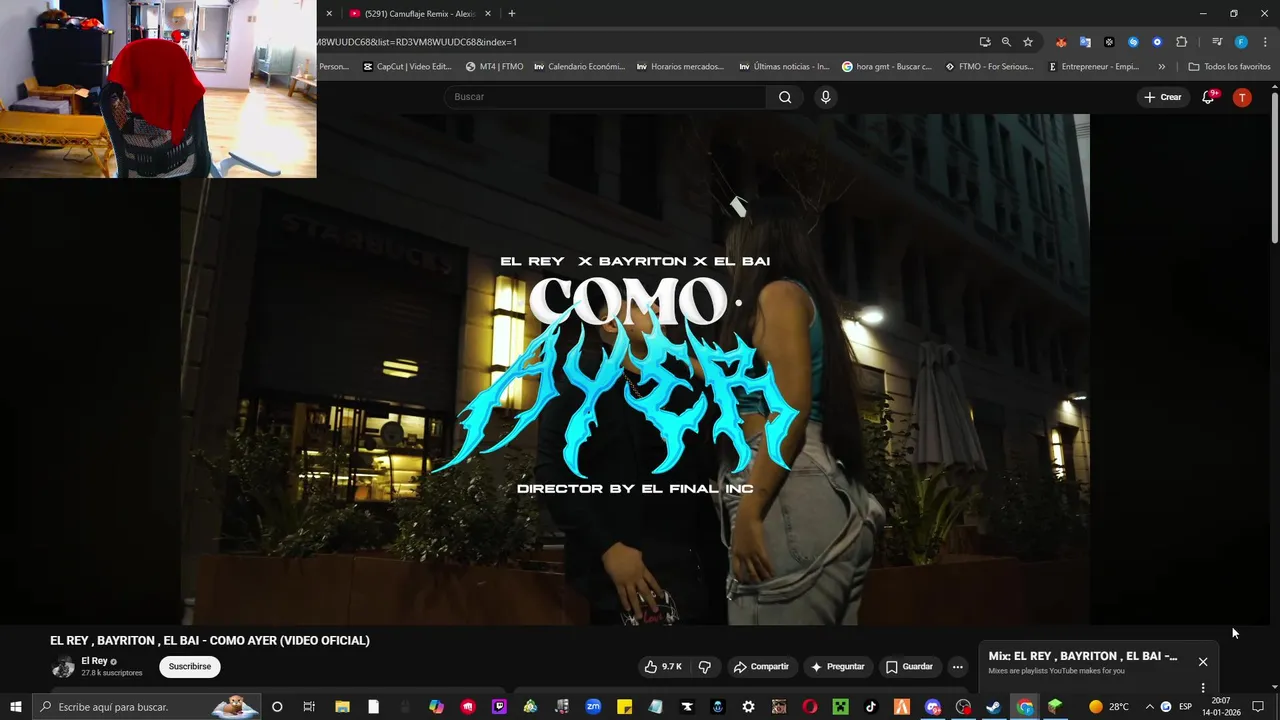Open the El Rey channel name link
Screen dimensions: 1280x720
point(94,661)
